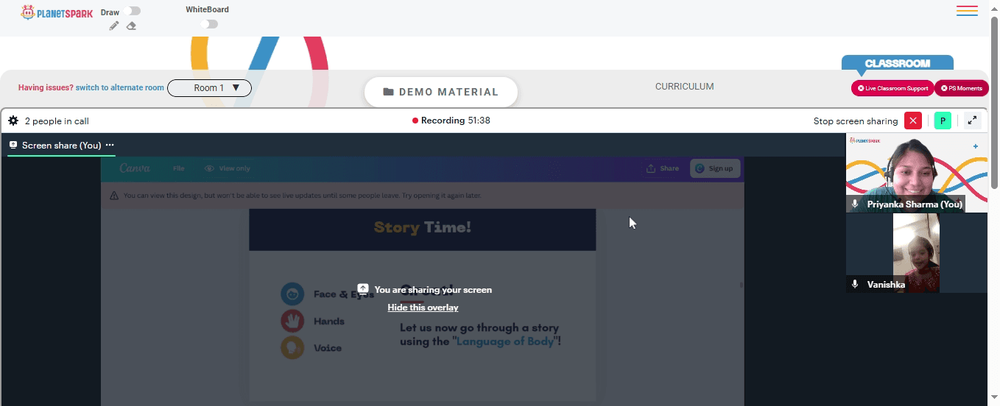Open the Canva File menu
Screen dimensions: 1000x406
(x=179, y=169)
